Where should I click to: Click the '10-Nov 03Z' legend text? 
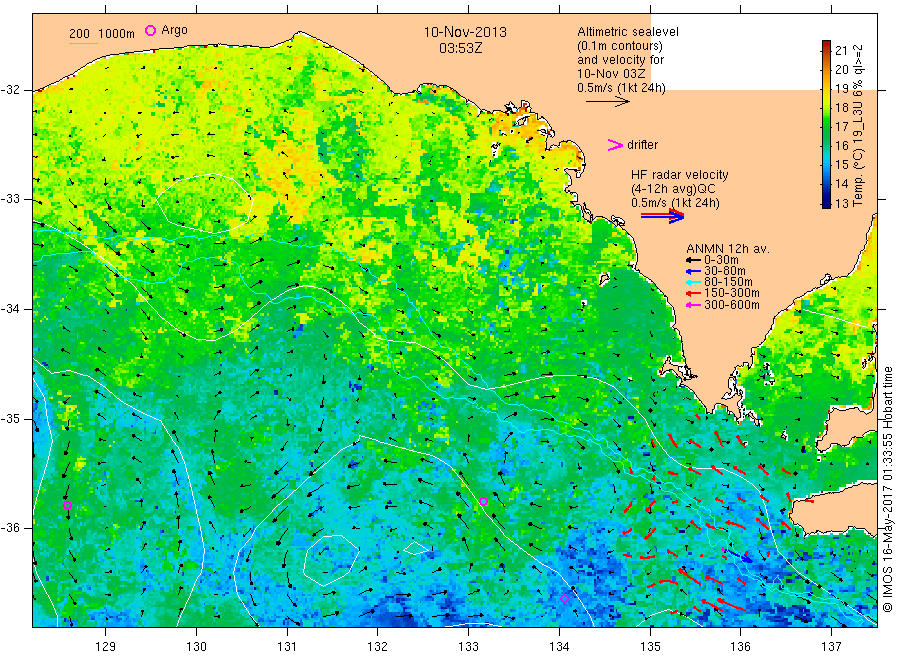click(x=611, y=74)
